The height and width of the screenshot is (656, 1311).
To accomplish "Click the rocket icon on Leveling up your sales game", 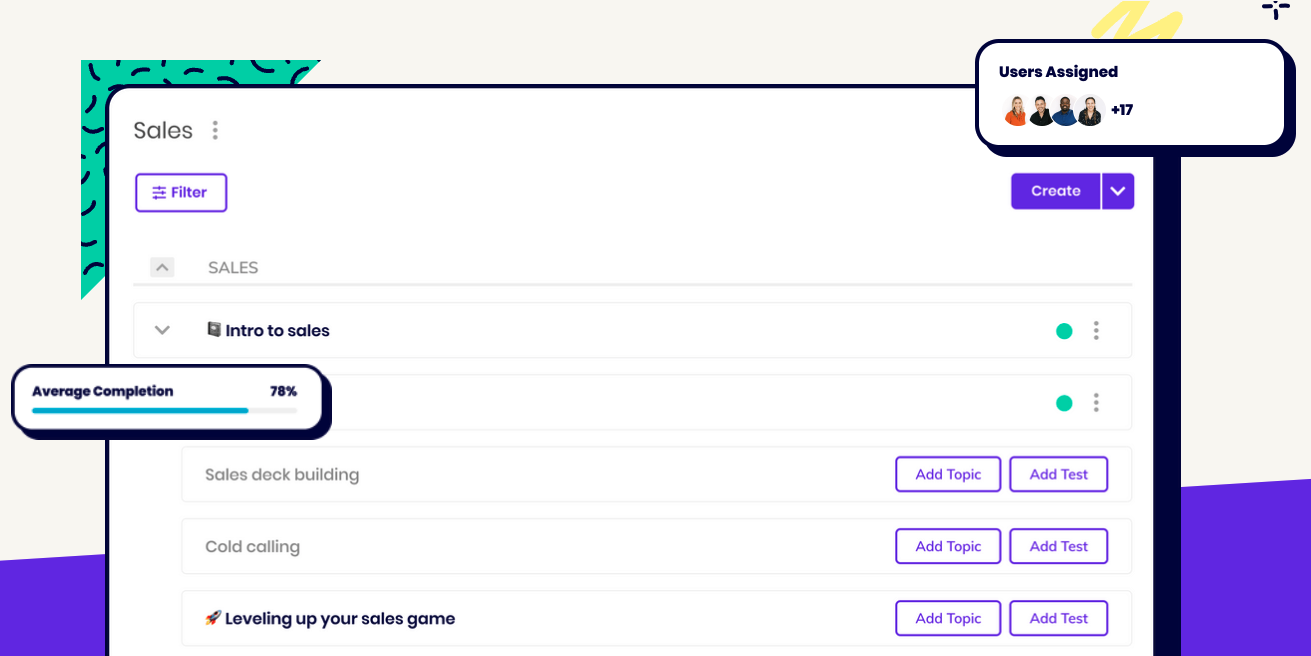I will pyautogui.click(x=214, y=618).
